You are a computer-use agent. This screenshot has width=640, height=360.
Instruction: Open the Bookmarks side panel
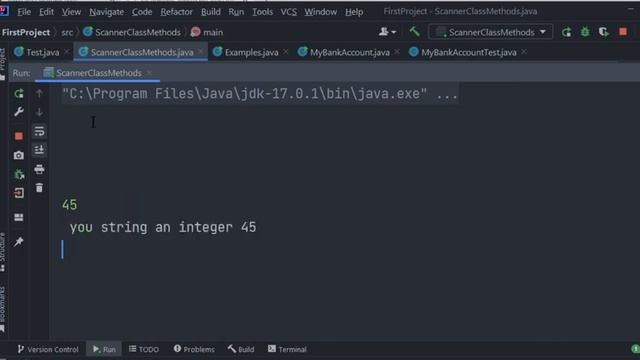click(3, 309)
